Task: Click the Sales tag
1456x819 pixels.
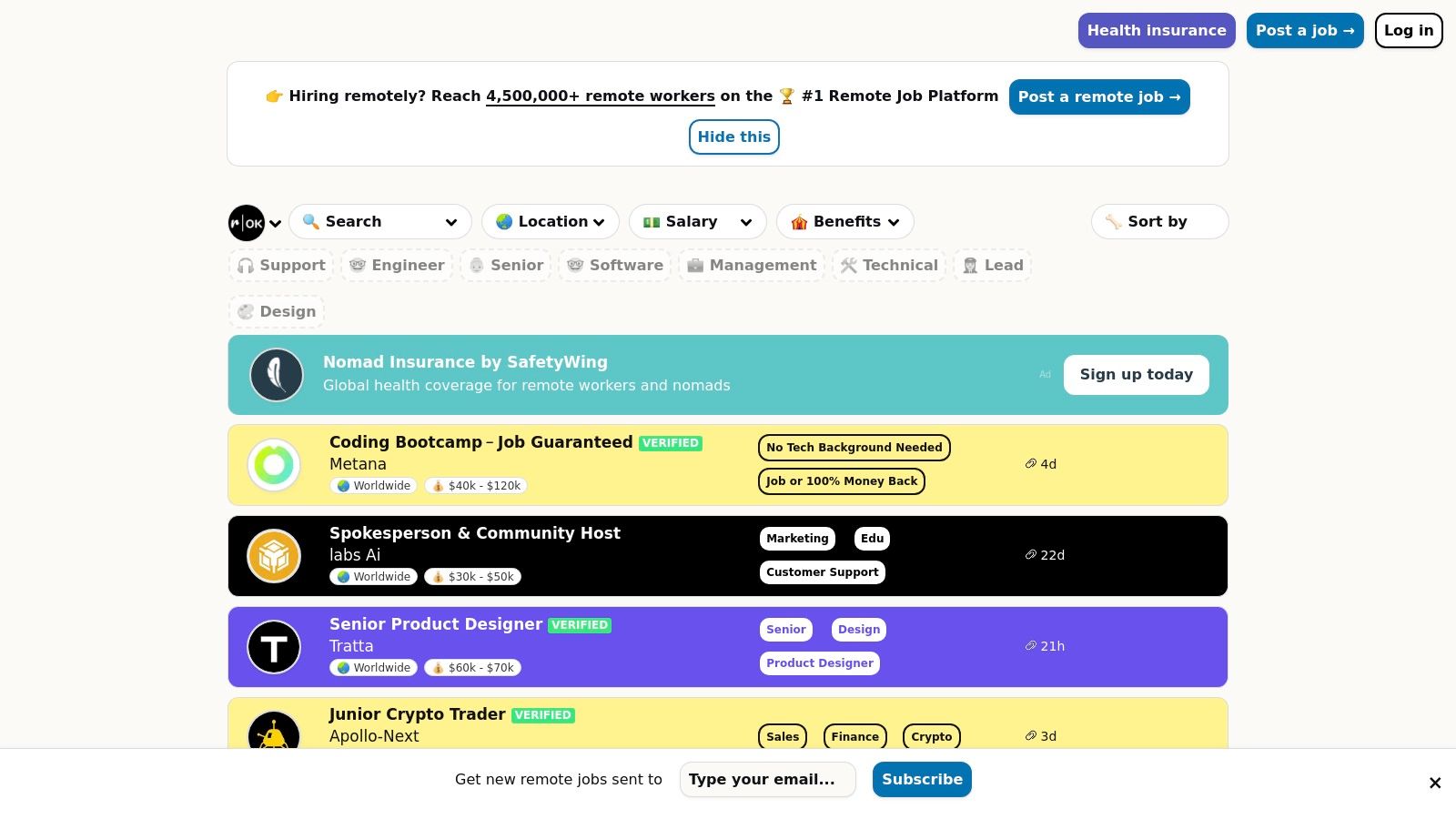Action: tap(783, 737)
